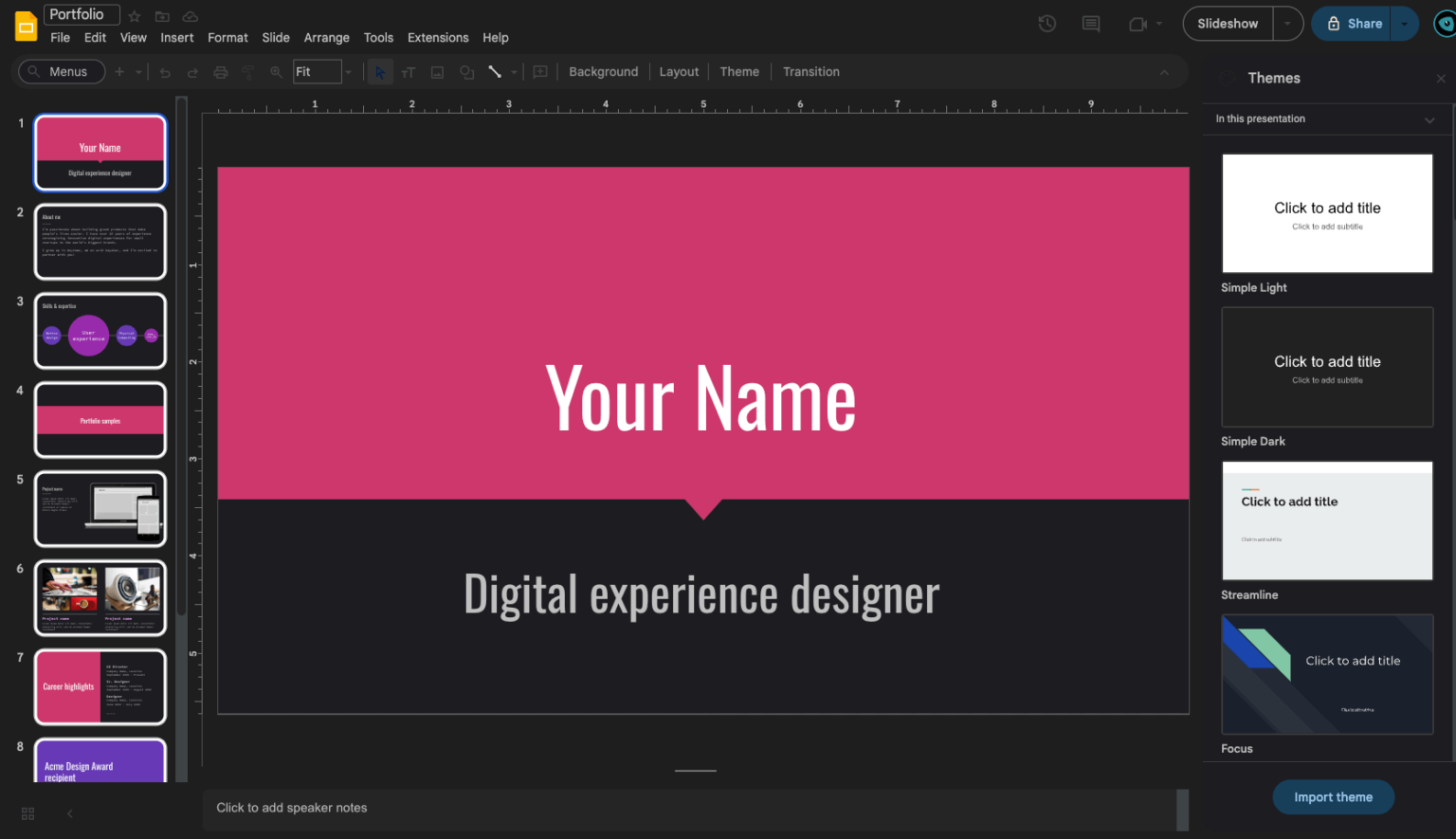Activate the Text box tool
Viewport: 1456px width, 839px height.
[408, 71]
